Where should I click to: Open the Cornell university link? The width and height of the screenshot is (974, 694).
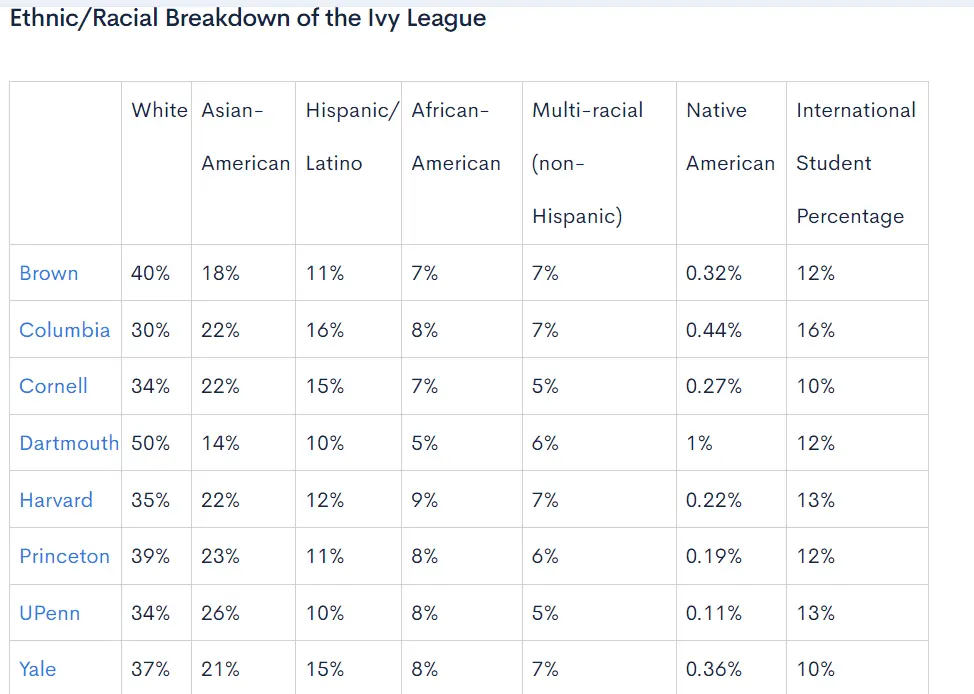(54, 386)
